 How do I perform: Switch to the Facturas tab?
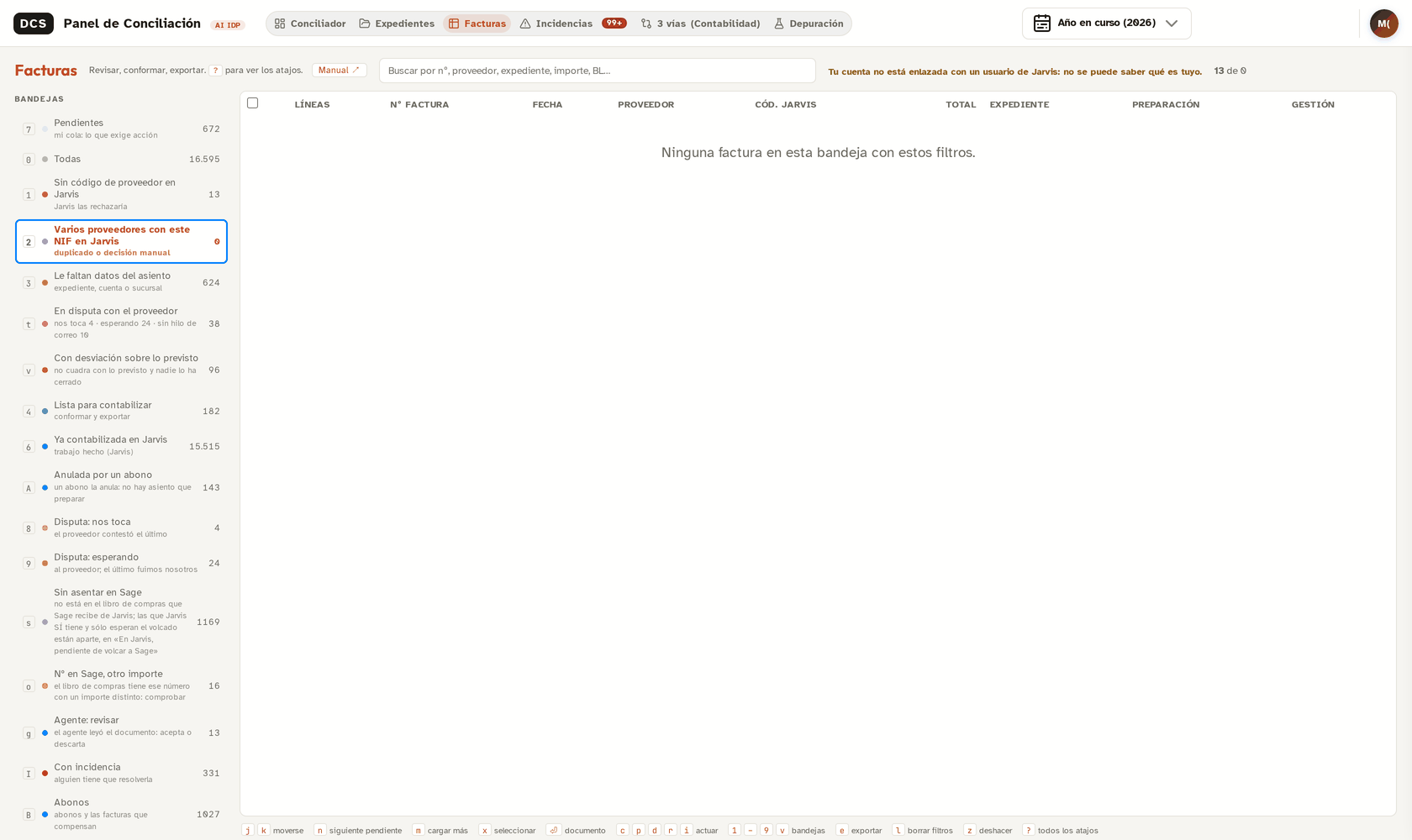(477, 24)
